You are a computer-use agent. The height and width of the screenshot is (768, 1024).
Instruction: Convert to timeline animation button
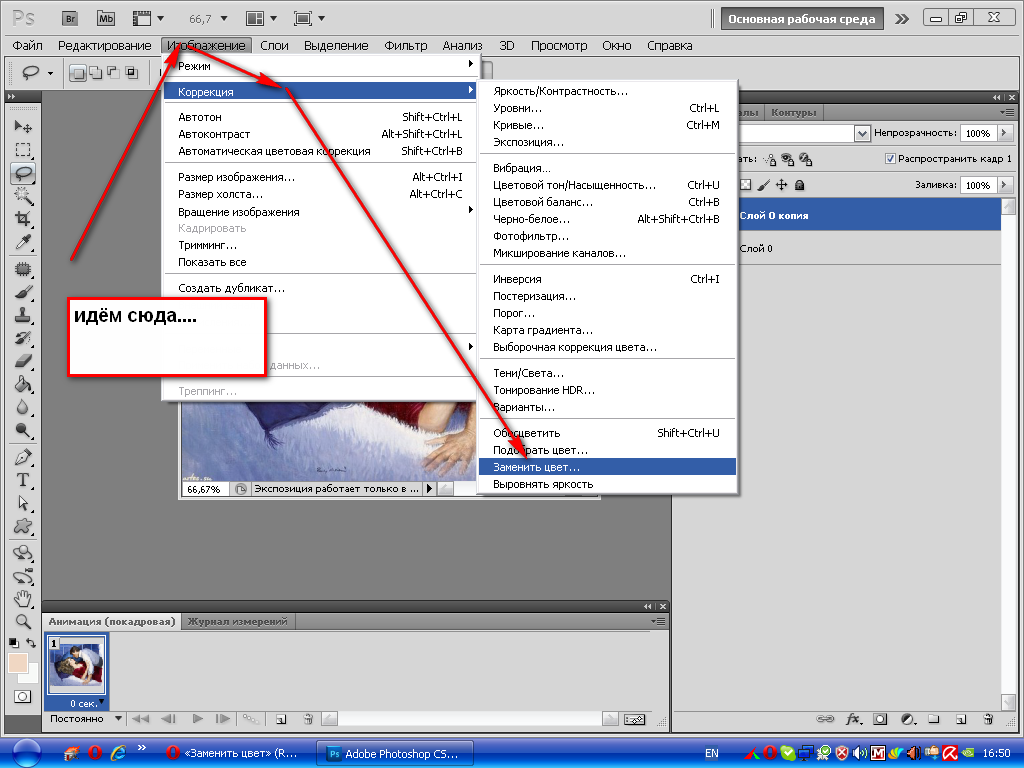[x=634, y=719]
